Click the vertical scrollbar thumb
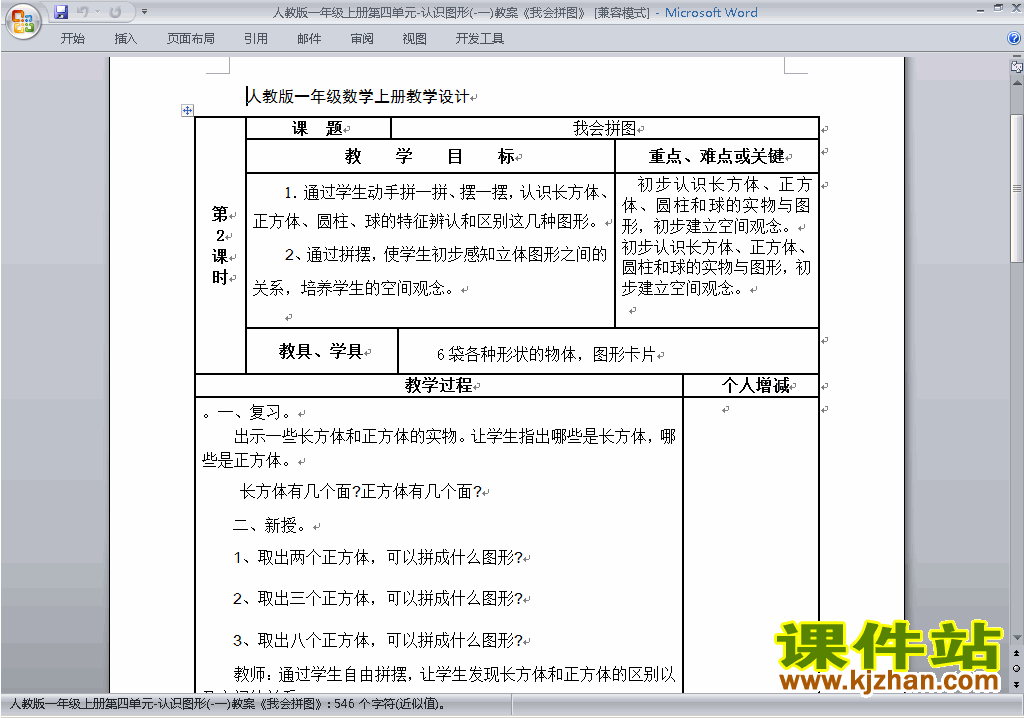 pyautogui.click(x=1017, y=188)
